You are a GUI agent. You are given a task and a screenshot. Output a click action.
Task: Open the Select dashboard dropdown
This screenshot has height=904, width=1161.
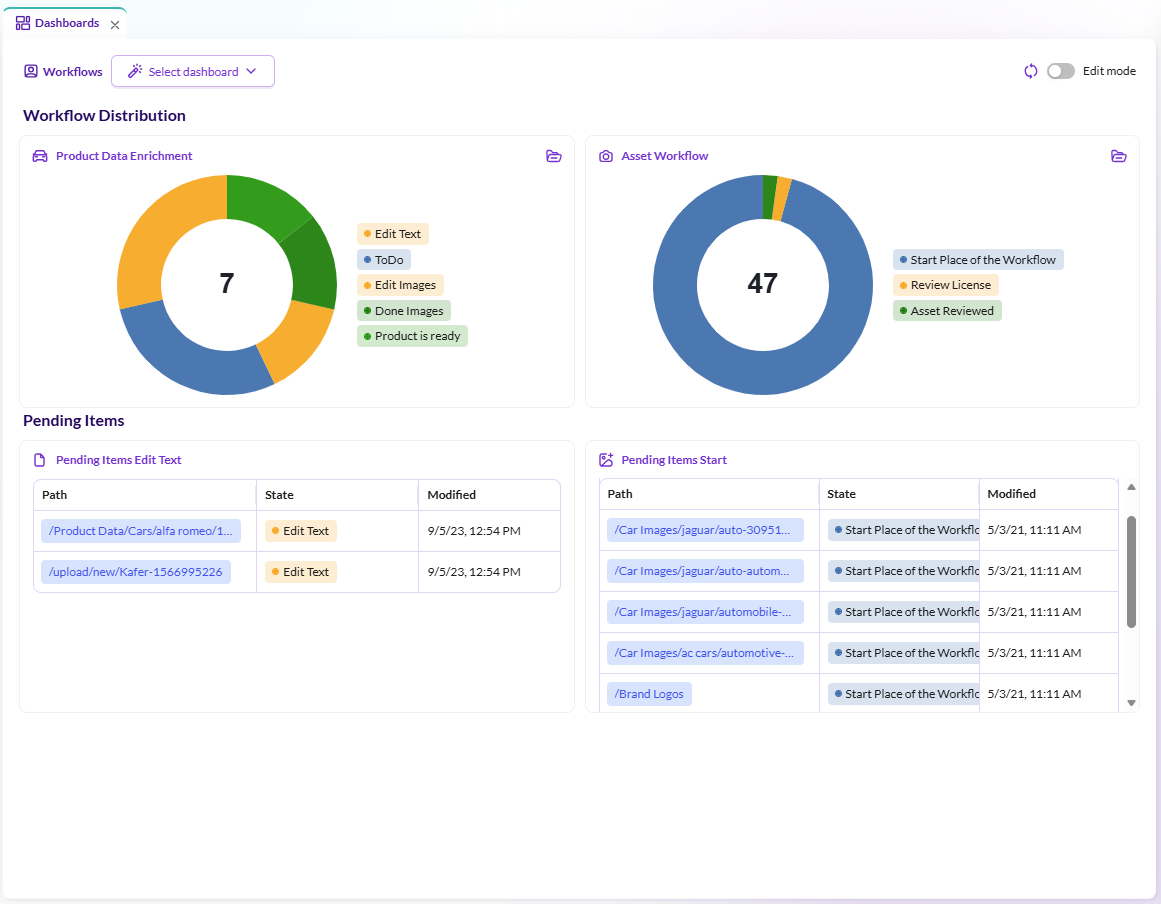coord(193,71)
